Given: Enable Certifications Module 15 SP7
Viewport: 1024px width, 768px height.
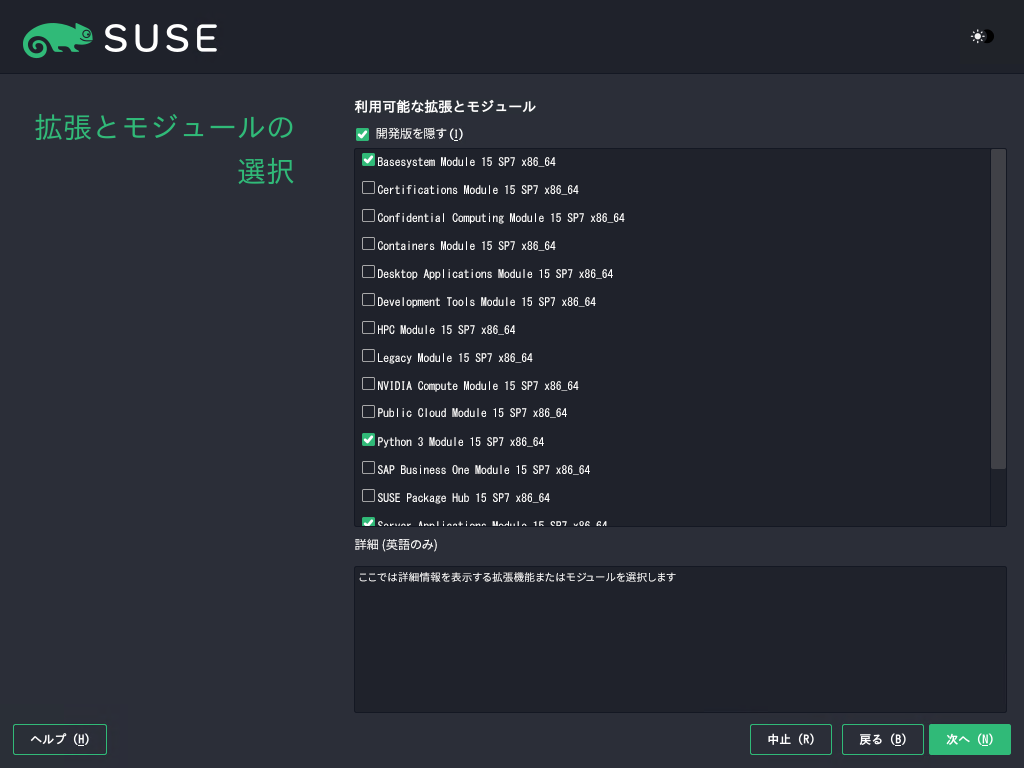Looking at the screenshot, I should click(369, 188).
